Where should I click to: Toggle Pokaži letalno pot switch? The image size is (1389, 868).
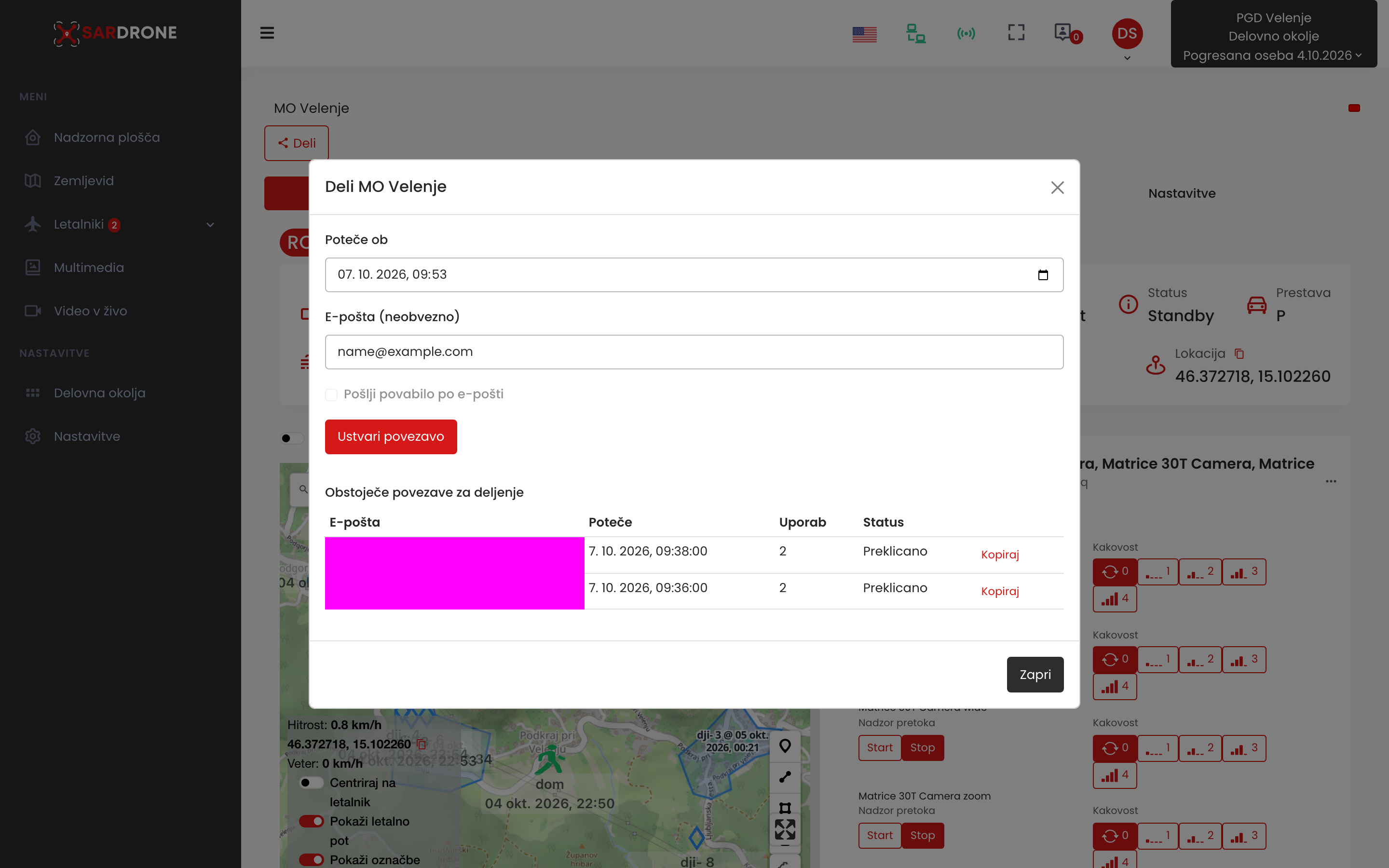pyautogui.click(x=312, y=822)
